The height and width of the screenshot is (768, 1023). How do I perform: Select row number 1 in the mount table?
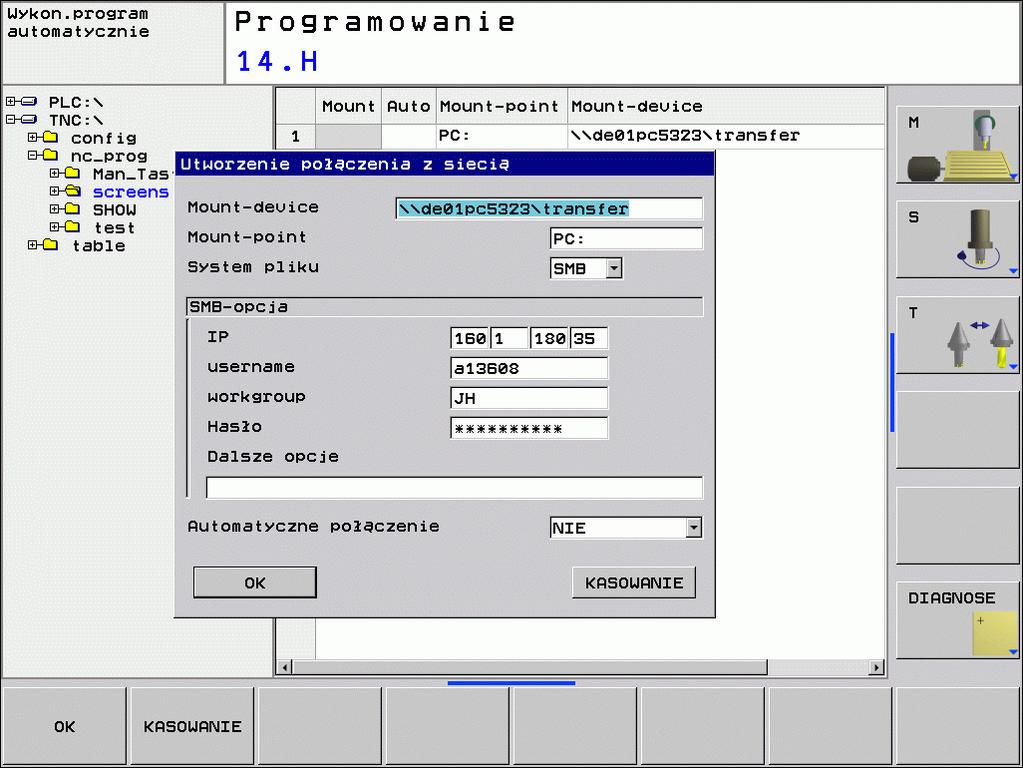pyautogui.click(x=296, y=136)
